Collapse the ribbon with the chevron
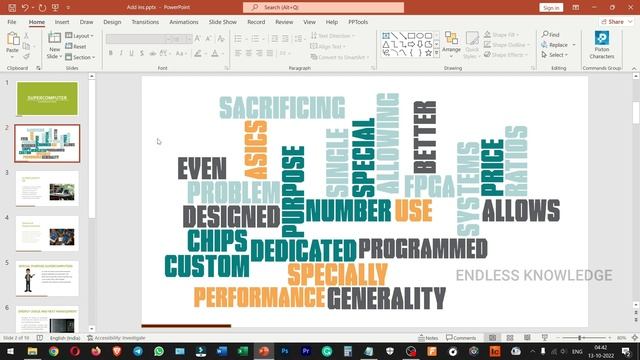The height and width of the screenshot is (360, 640). click(x=634, y=68)
